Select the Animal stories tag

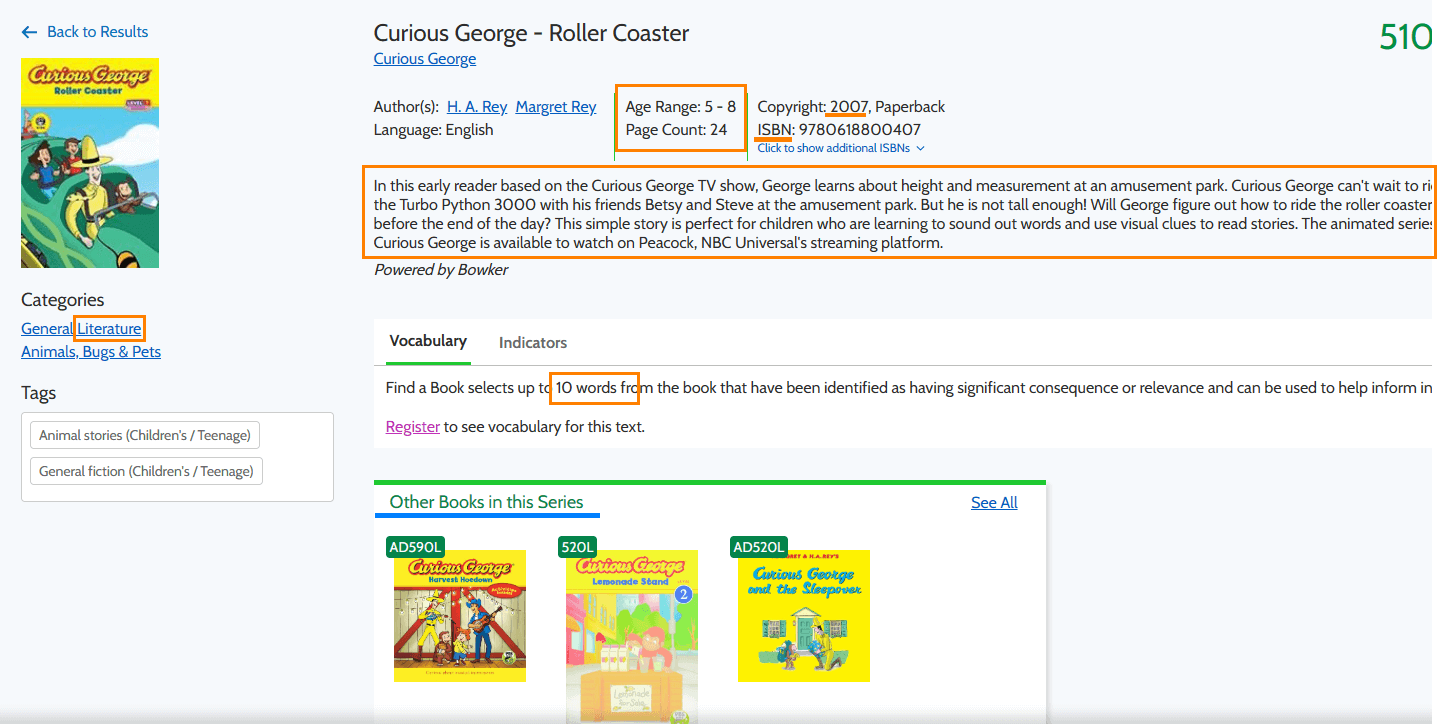point(145,435)
